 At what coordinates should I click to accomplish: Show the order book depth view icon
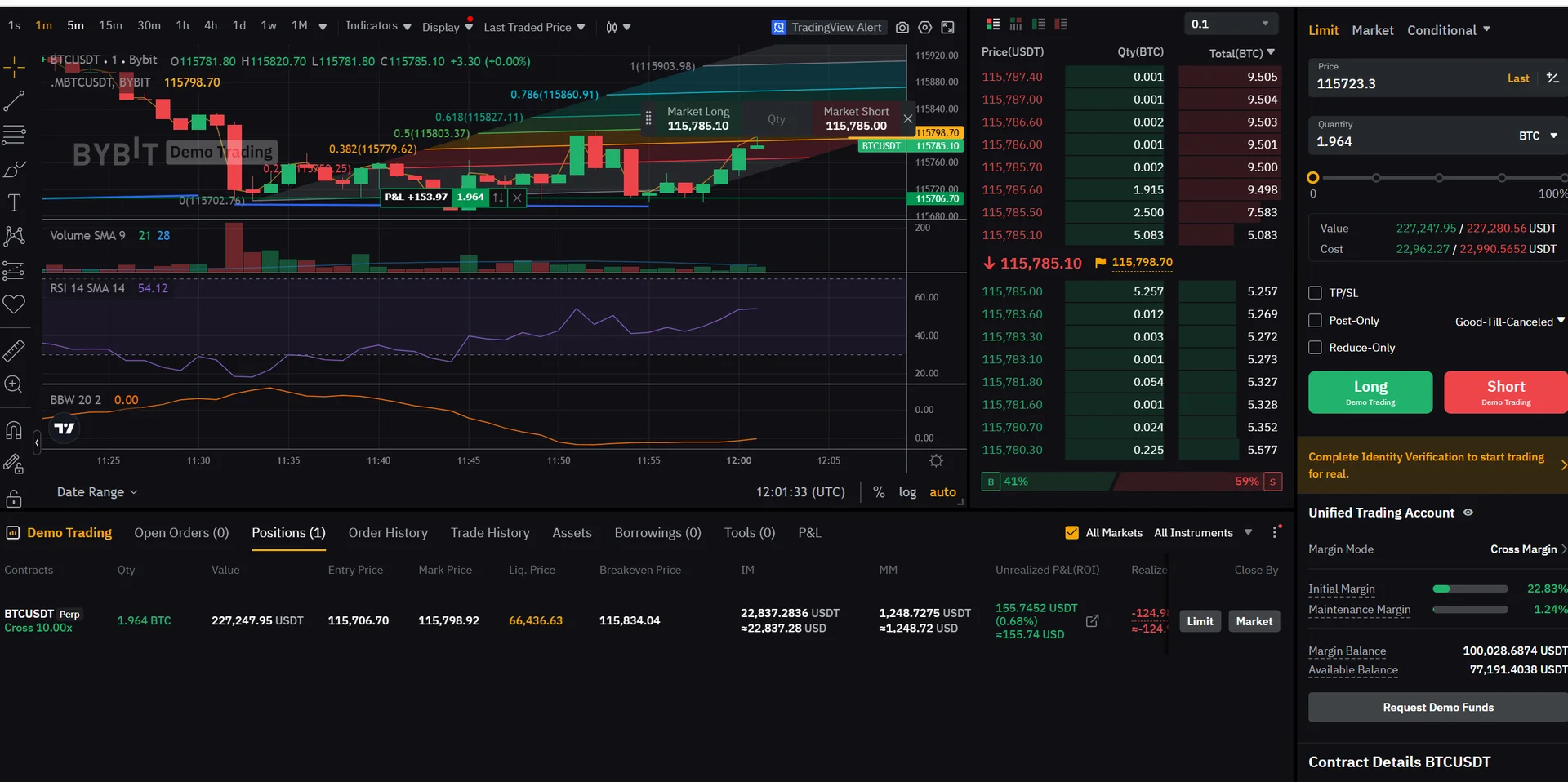coord(1016,24)
